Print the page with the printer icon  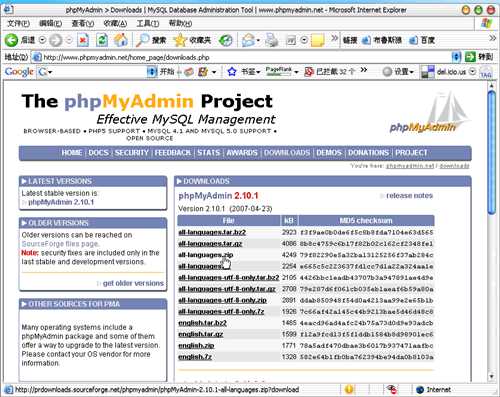(272, 40)
